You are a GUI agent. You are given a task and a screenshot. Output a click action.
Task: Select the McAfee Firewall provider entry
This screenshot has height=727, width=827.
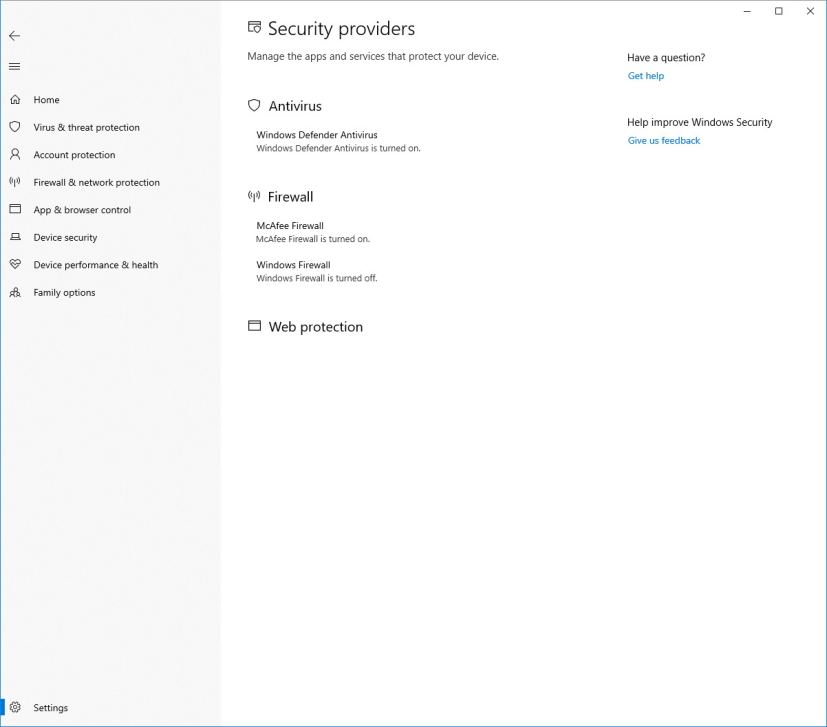[289, 225]
